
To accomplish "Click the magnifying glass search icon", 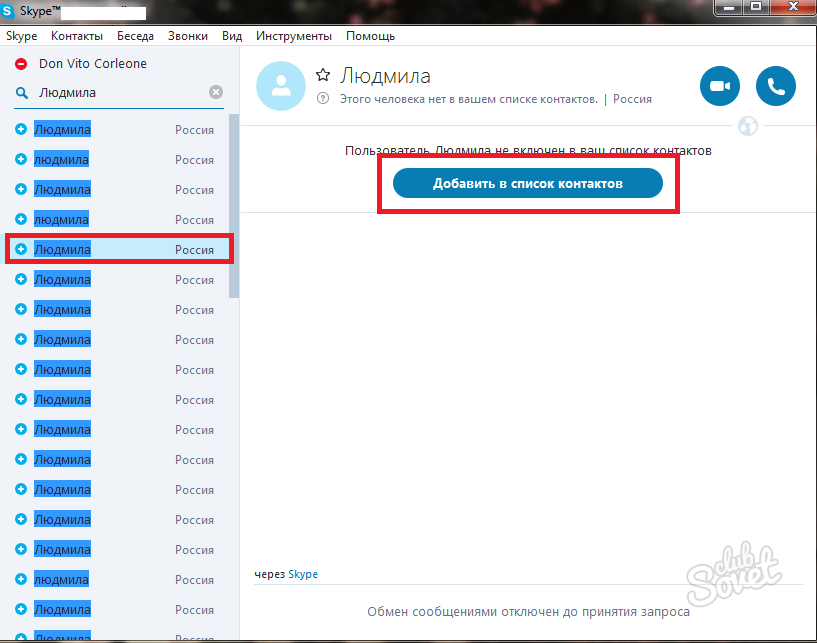I will click(x=21, y=93).
